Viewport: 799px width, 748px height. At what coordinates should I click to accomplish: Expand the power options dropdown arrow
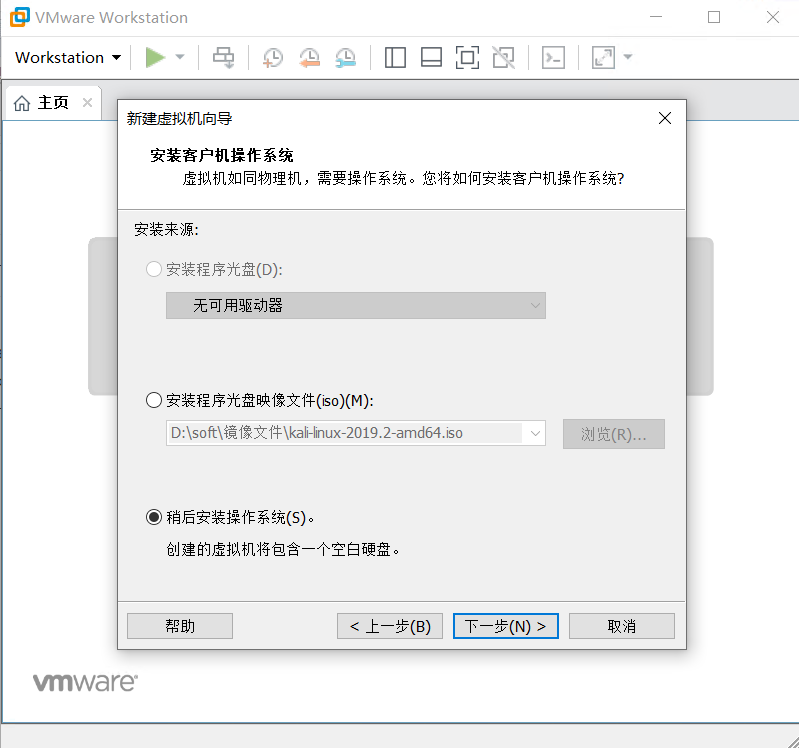point(180,57)
